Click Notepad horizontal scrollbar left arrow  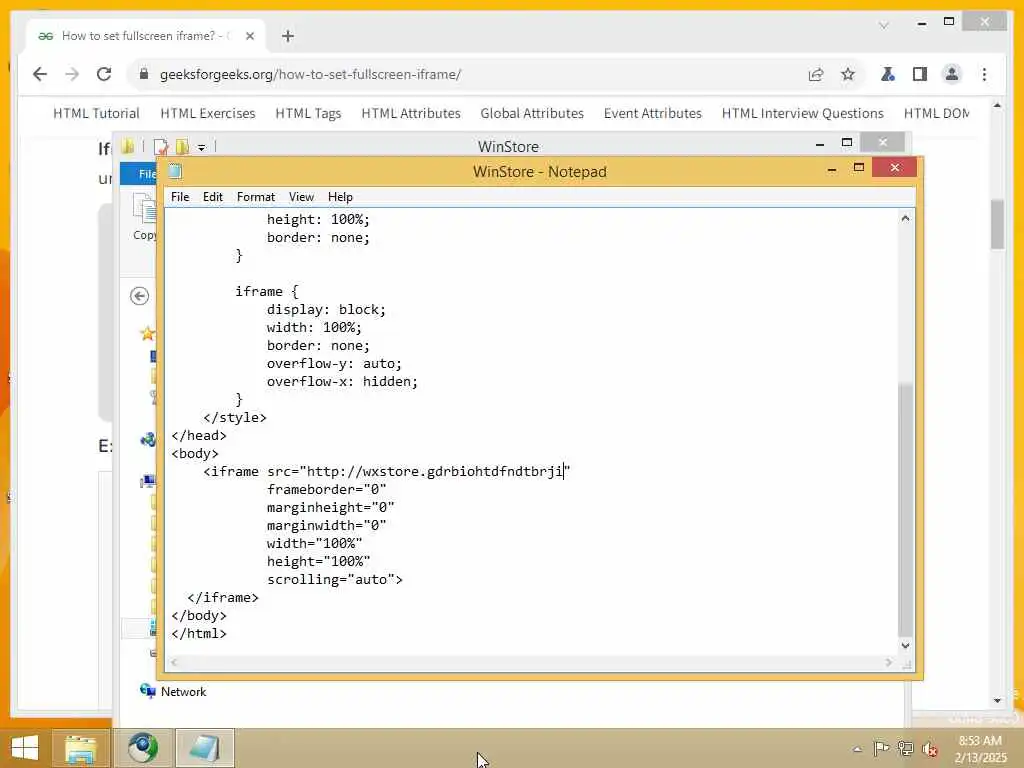pyautogui.click(x=174, y=662)
